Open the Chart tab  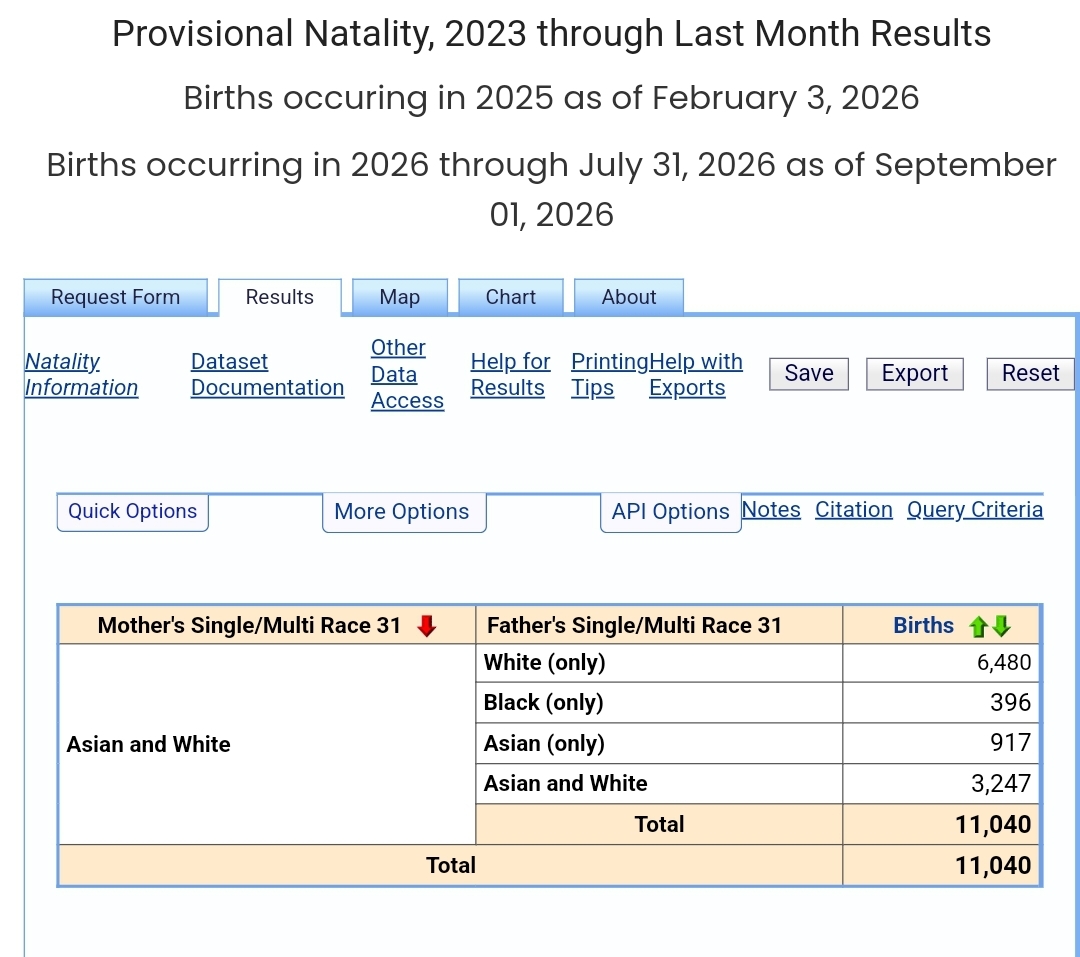tap(511, 297)
